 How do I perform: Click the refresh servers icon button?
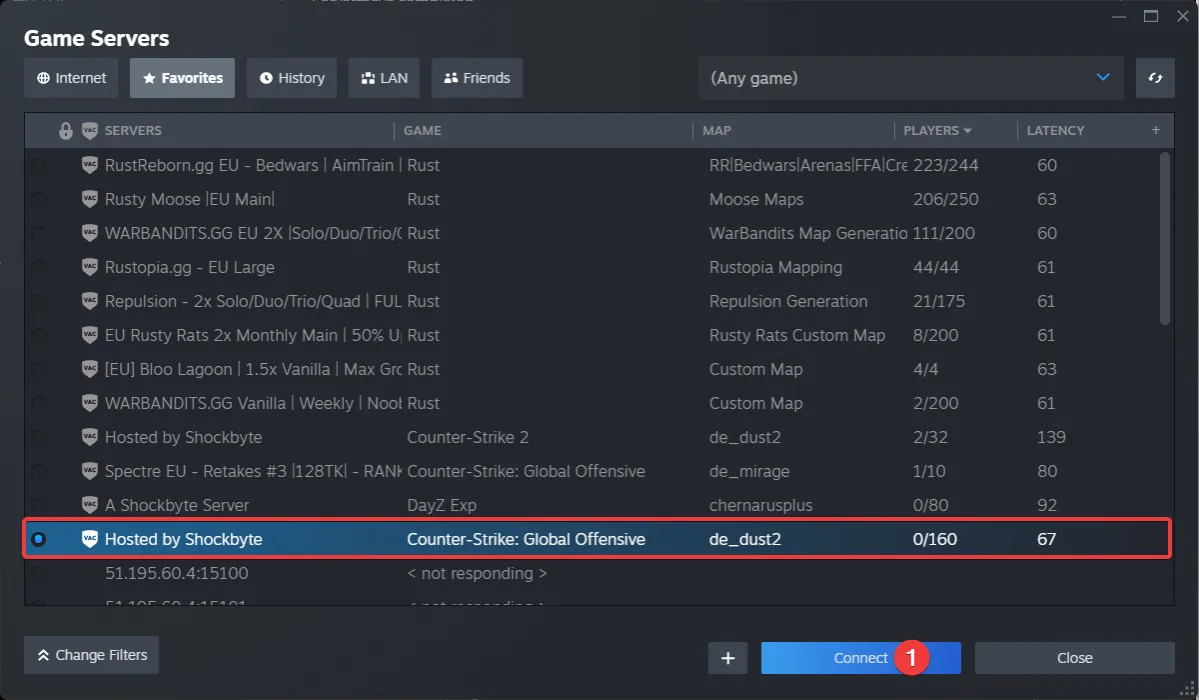click(1155, 78)
